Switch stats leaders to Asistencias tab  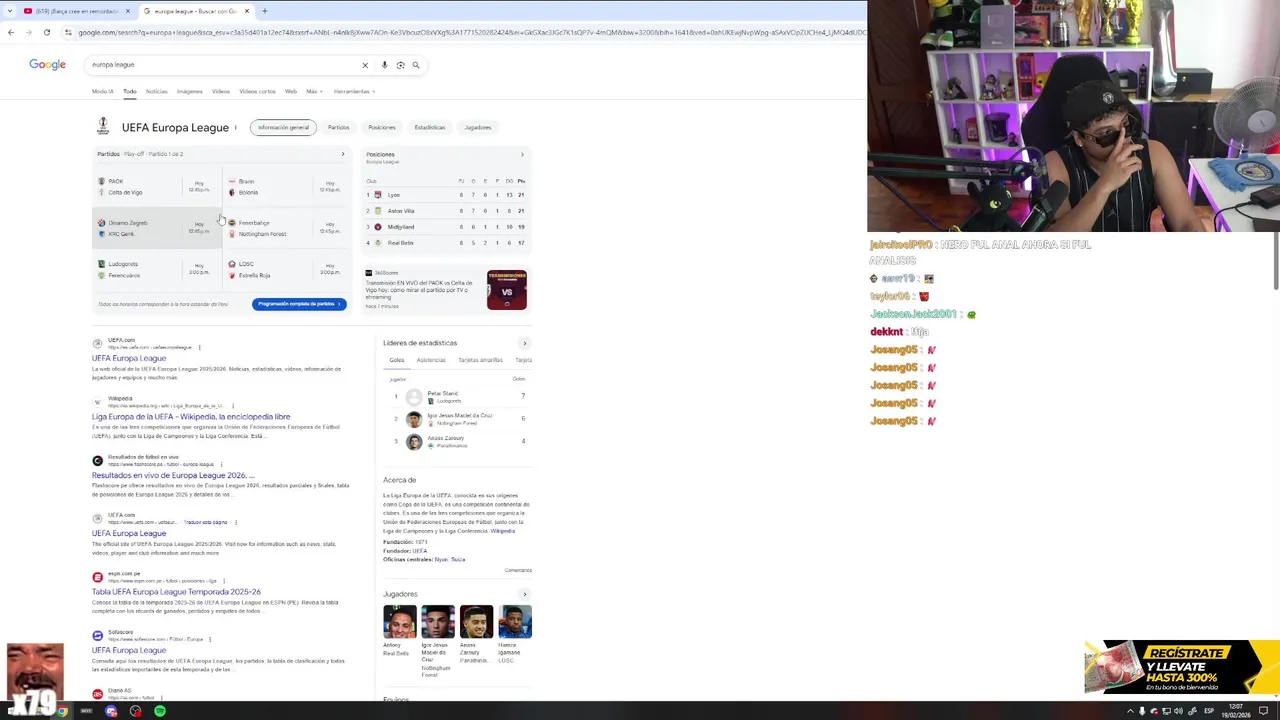(x=431, y=360)
